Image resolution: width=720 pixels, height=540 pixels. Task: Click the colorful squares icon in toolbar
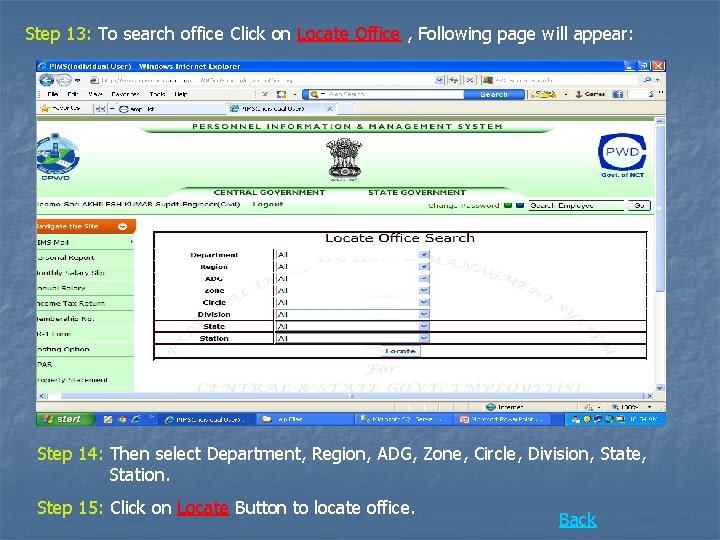click(281, 94)
